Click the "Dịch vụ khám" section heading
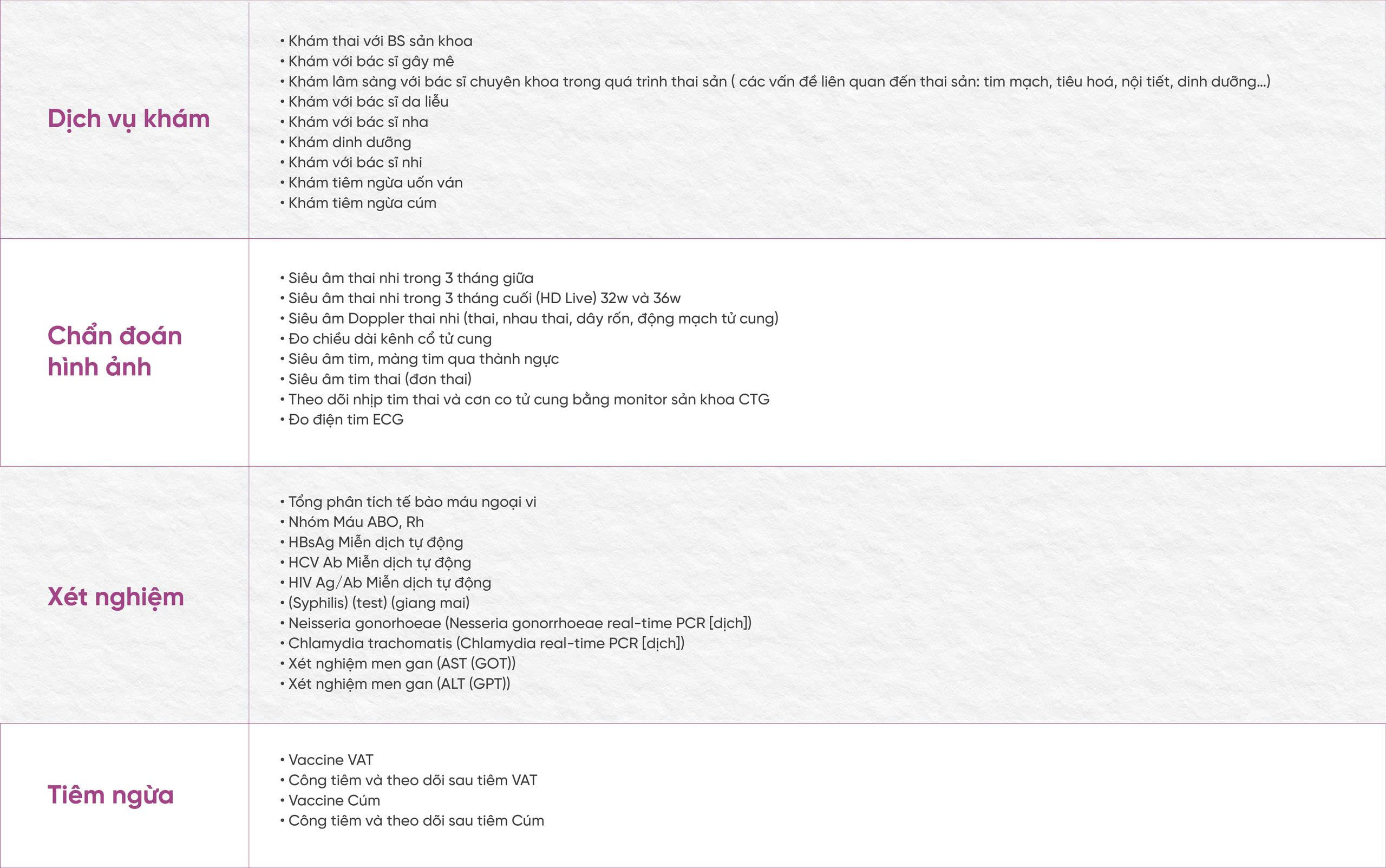This screenshot has height=868, width=1386. click(x=128, y=119)
